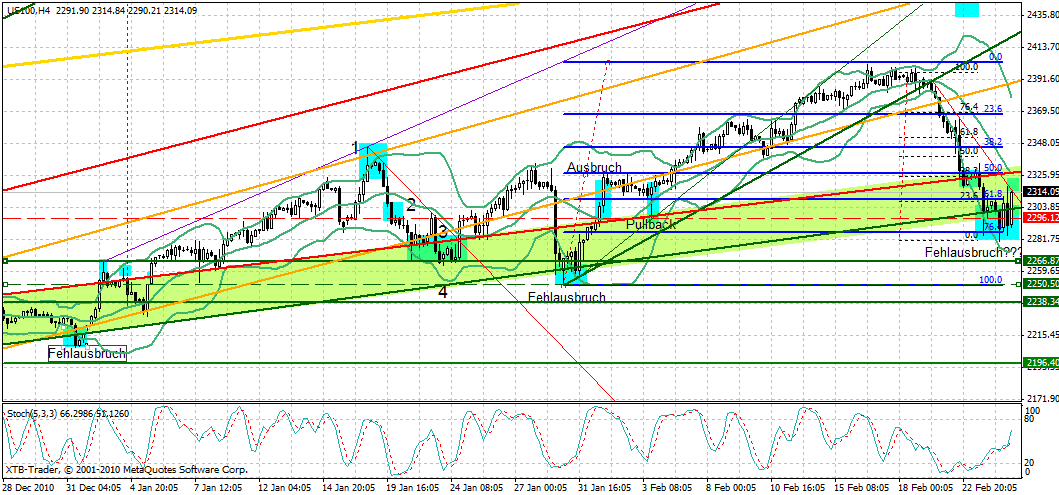
Task: Select the boxed Fehlausbruch label near 31 Dec
Action: point(87,353)
